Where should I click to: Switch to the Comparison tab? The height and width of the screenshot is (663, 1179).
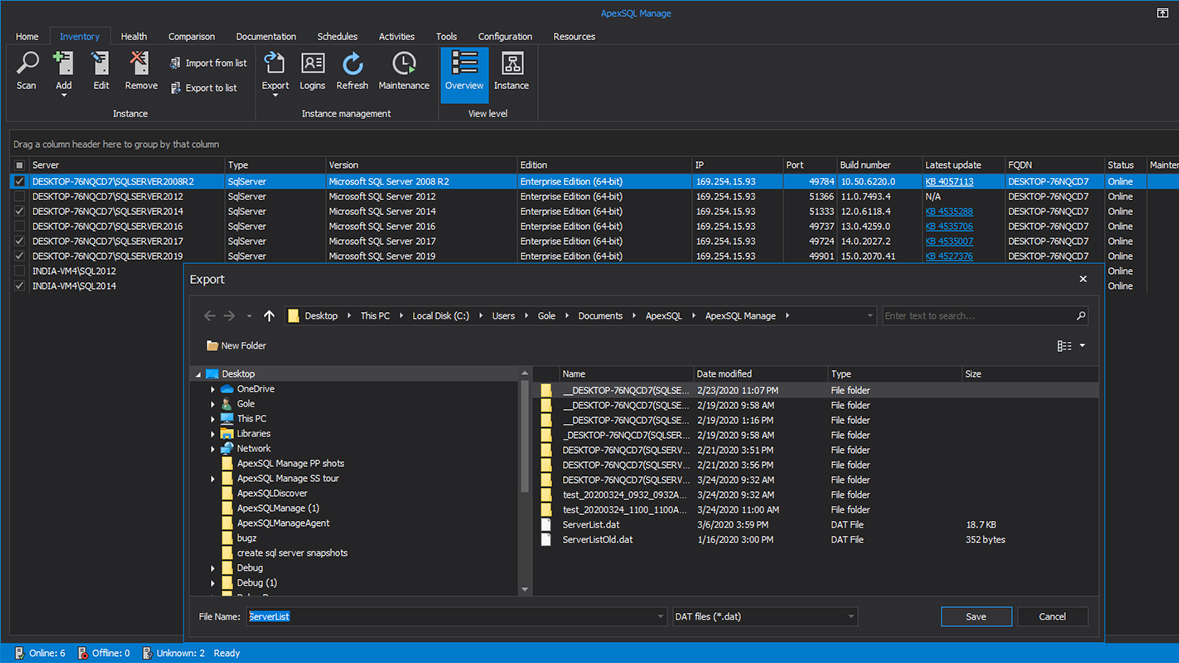tap(192, 36)
